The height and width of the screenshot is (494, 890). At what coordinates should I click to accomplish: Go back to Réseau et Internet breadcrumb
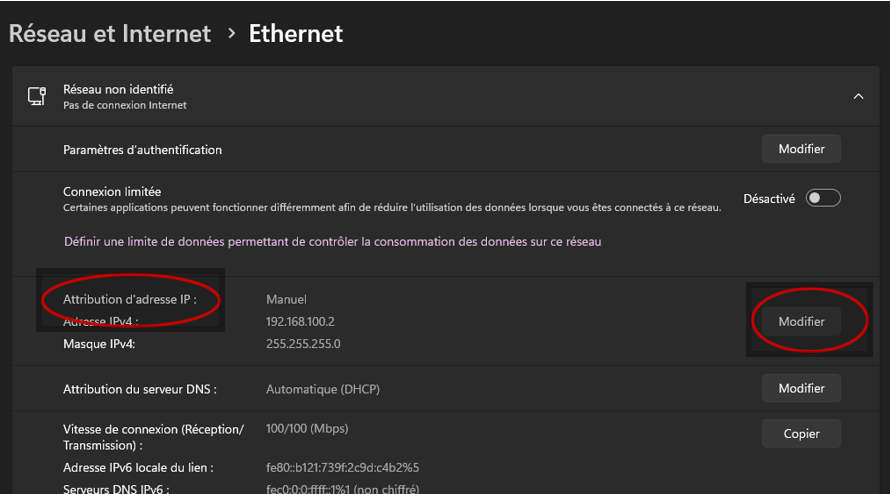click(110, 34)
